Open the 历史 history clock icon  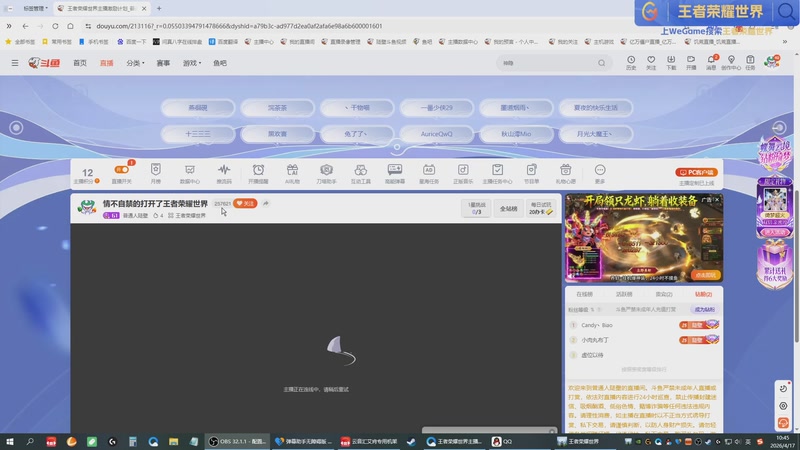(631, 63)
